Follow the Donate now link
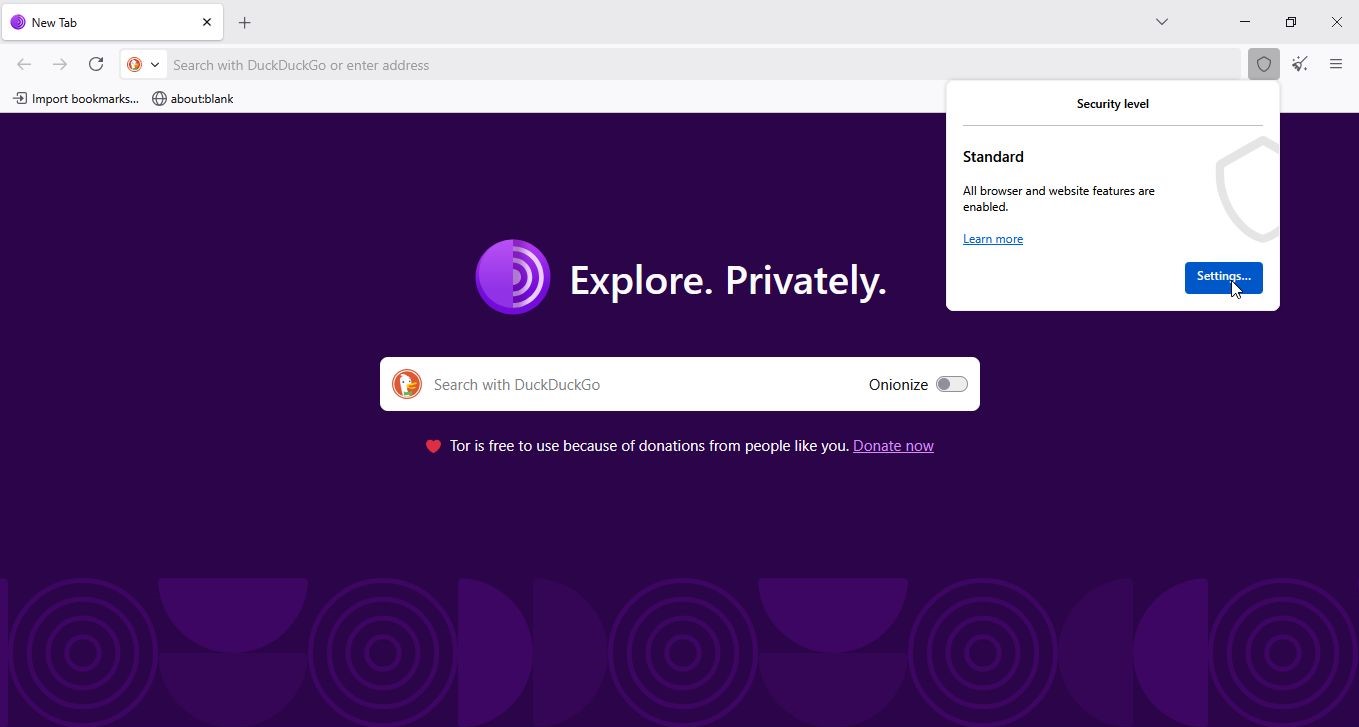Image resolution: width=1359 pixels, height=727 pixels. click(x=893, y=446)
